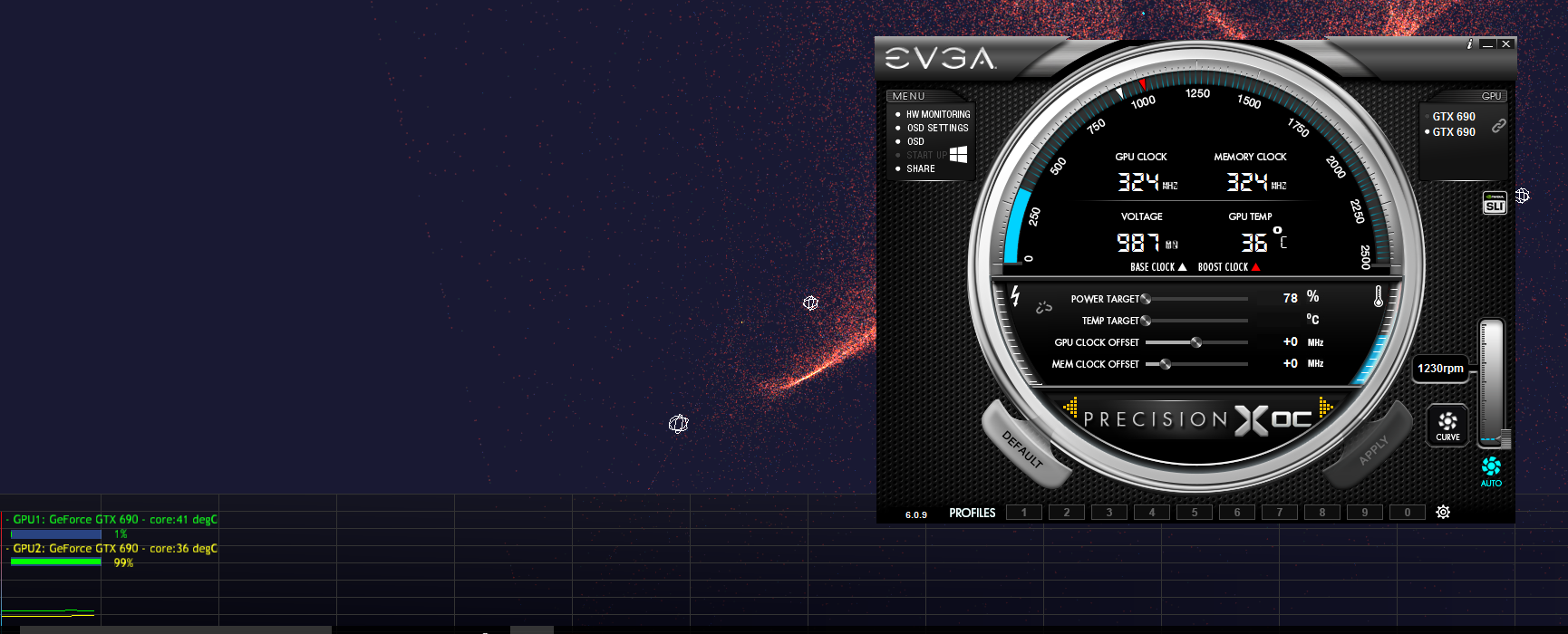Click the EVGA logo

(940, 59)
